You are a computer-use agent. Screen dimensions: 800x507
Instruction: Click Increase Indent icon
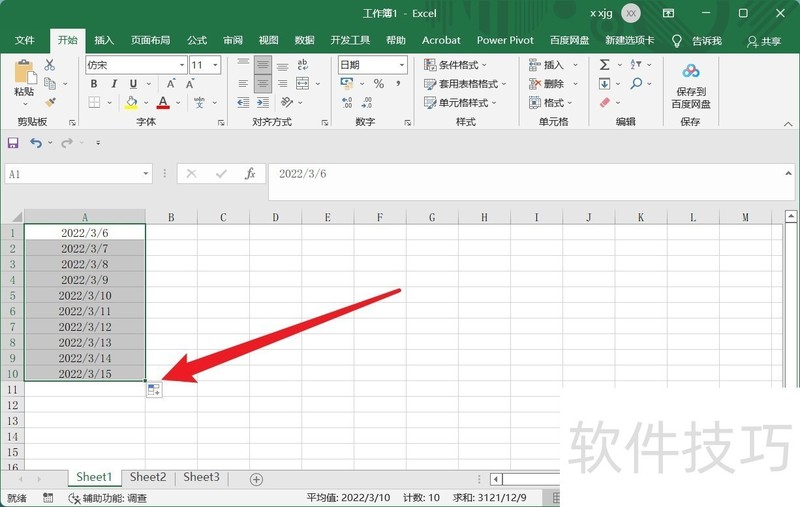pos(263,103)
